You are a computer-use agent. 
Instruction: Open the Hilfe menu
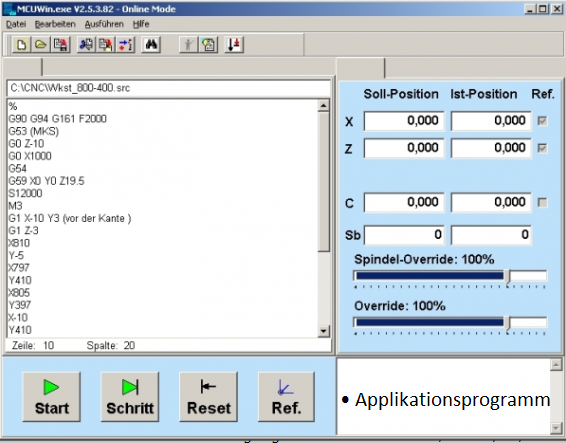141,24
